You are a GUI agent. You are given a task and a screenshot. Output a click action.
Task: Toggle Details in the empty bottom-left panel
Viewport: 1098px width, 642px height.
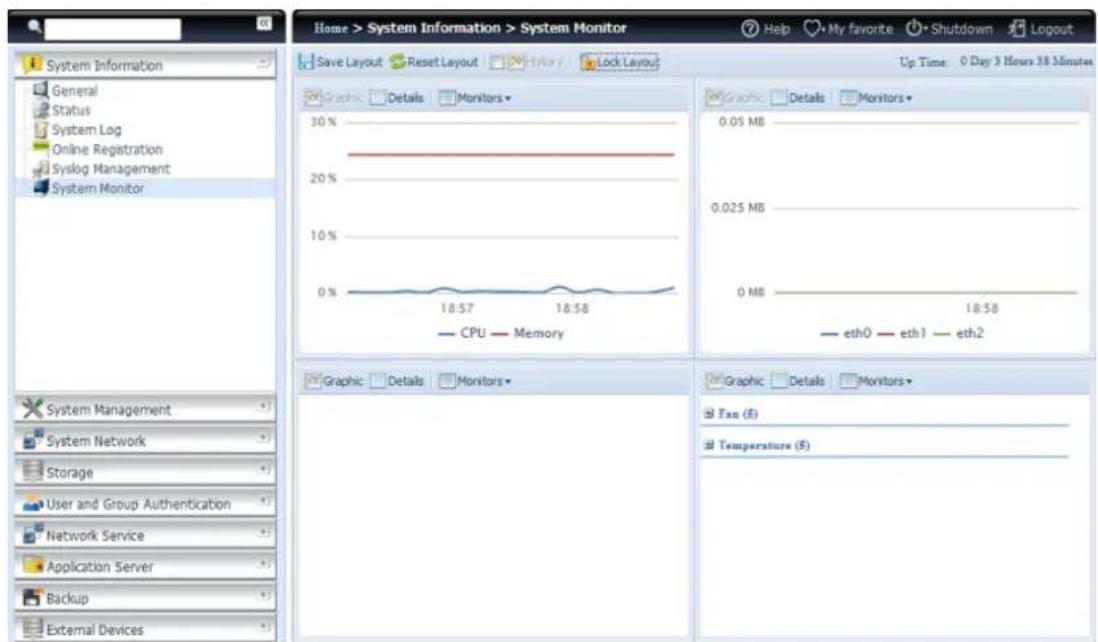pos(397,381)
